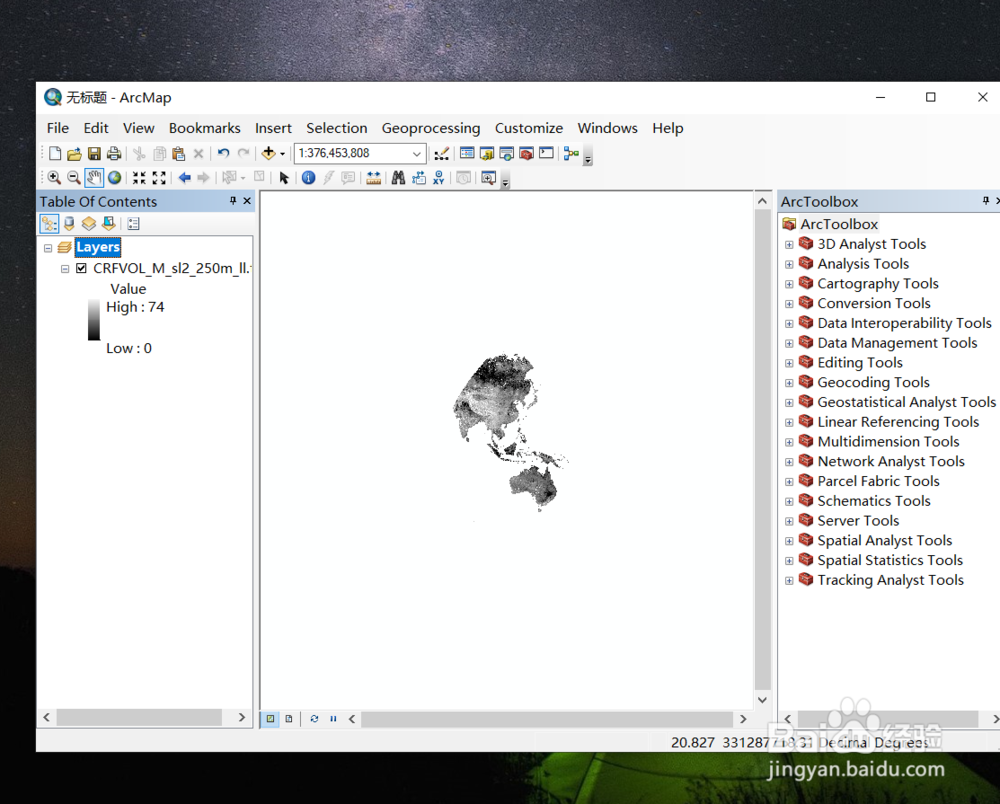
Task: Toggle the ArcToolbox window icon
Action: (x=526, y=154)
